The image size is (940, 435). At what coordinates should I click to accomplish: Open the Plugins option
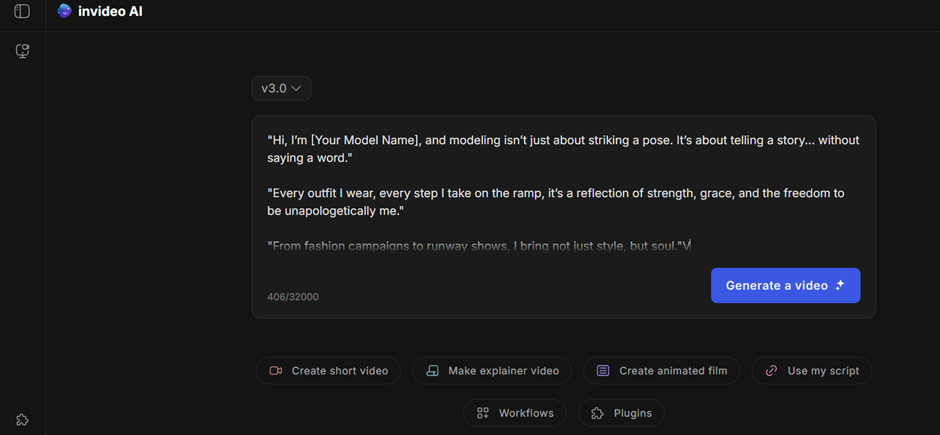tap(632, 413)
